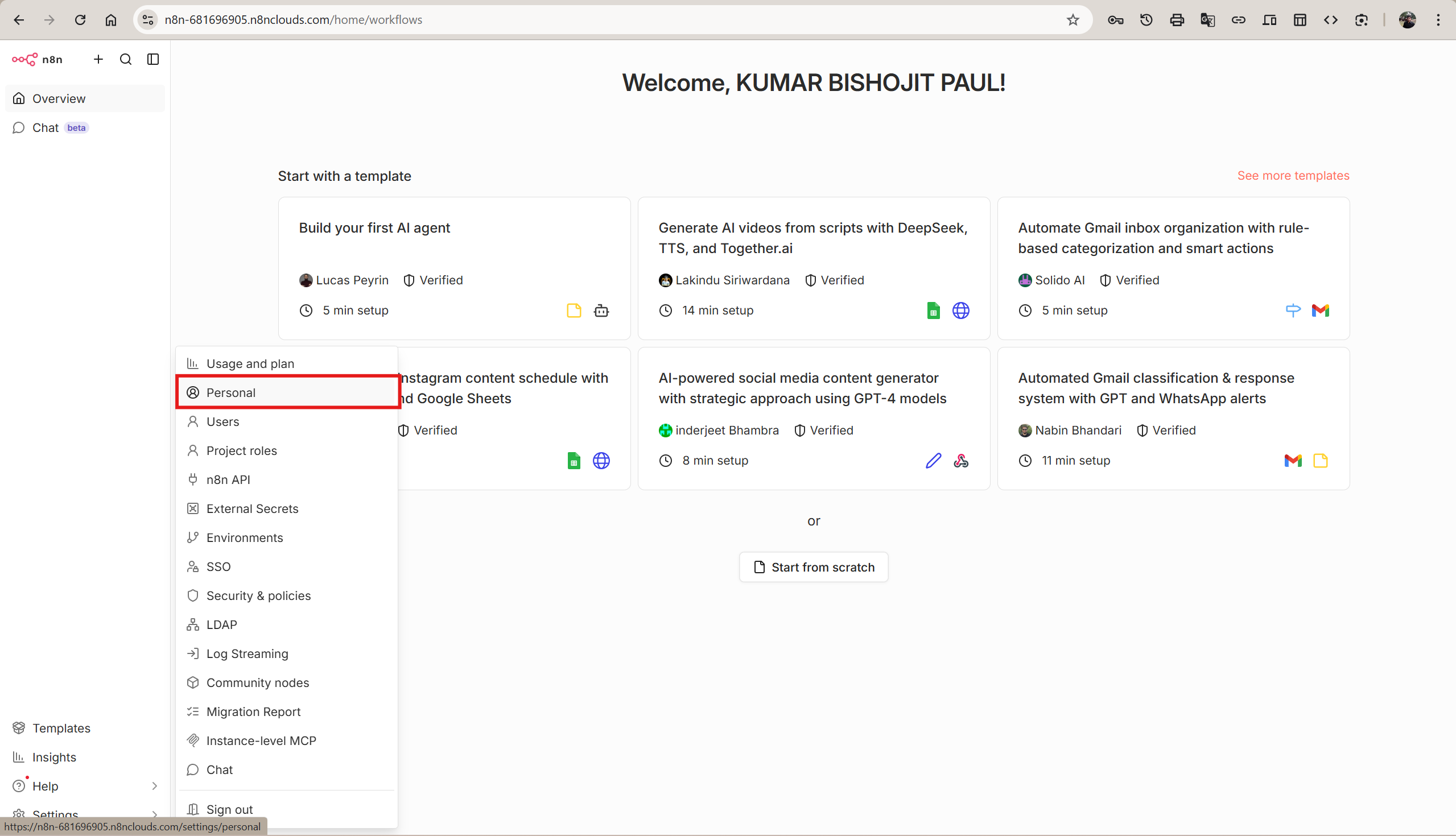Screen dimensions: 1456x836
Task: Click Google Sheets icon on DeepSeek card
Action: pyautogui.click(x=933, y=311)
